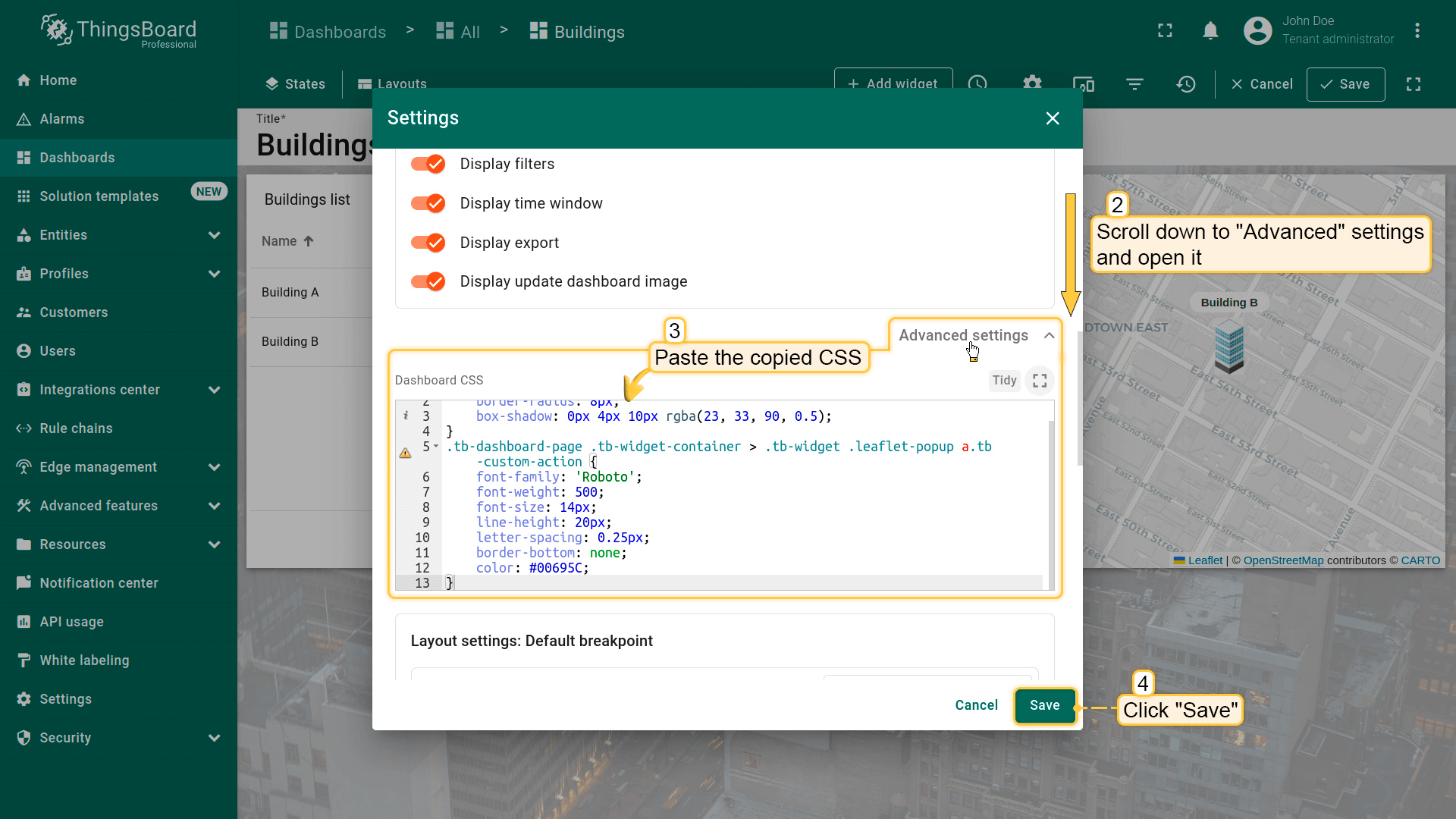1456x819 pixels.
Task: Click Save in the Settings dialog
Action: point(1044,705)
